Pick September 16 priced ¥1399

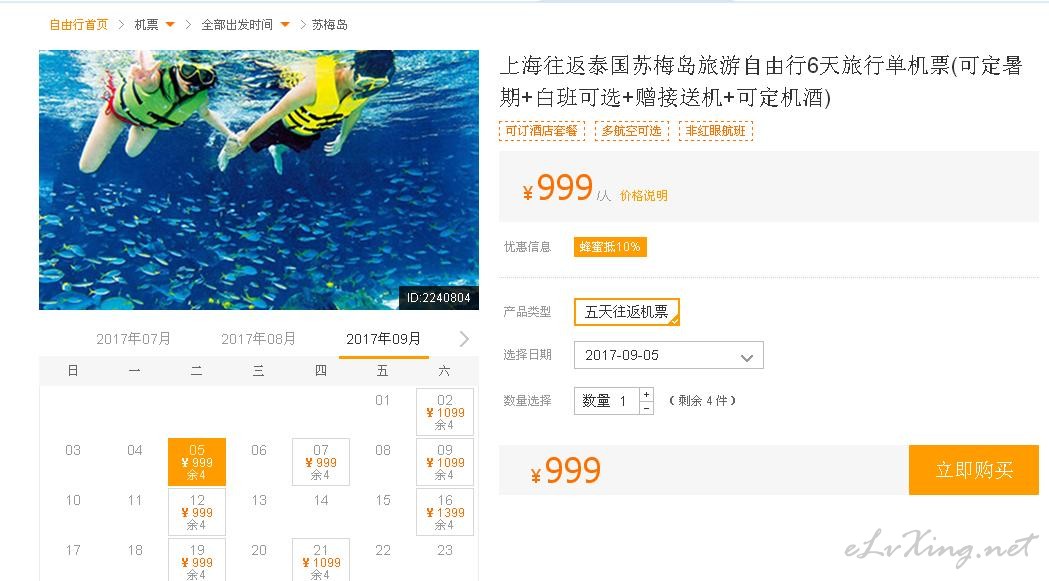(445, 512)
